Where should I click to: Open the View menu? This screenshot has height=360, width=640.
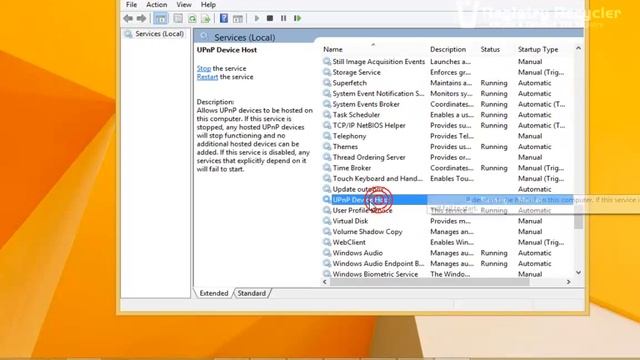click(x=184, y=5)
